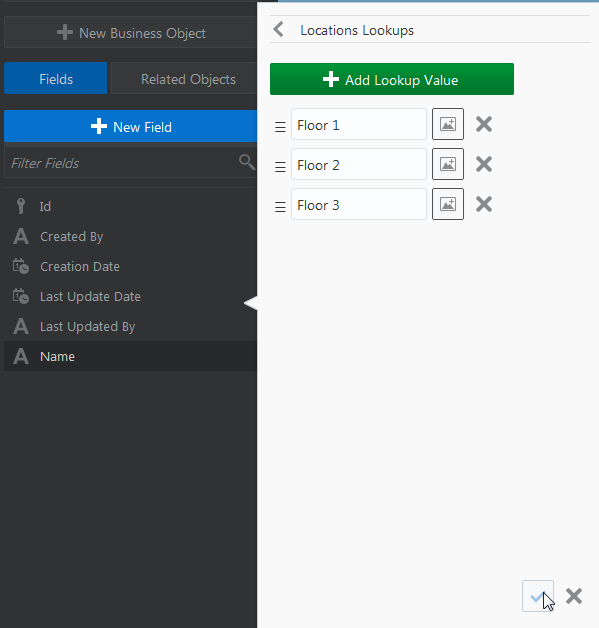Click the plus icon on New Field

(x=98, y=126)
